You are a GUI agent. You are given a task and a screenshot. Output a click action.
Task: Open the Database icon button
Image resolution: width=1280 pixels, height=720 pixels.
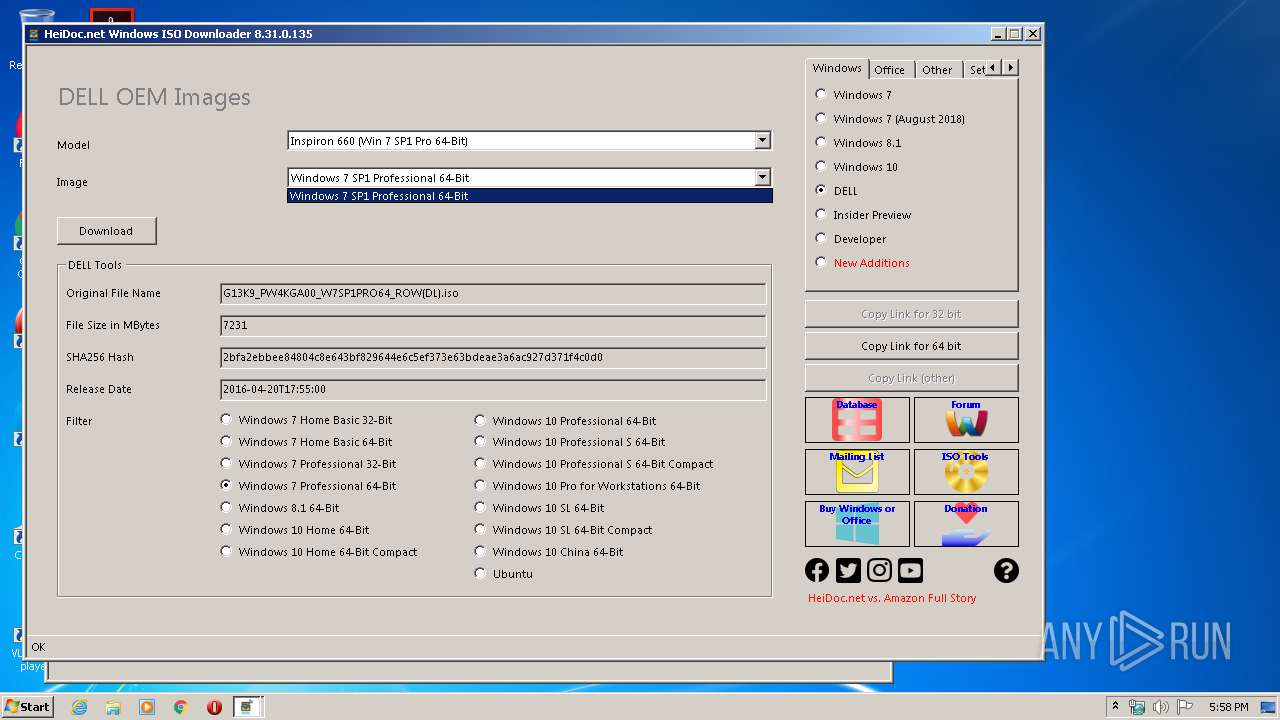pyautogui.click(x=857, y=420)
